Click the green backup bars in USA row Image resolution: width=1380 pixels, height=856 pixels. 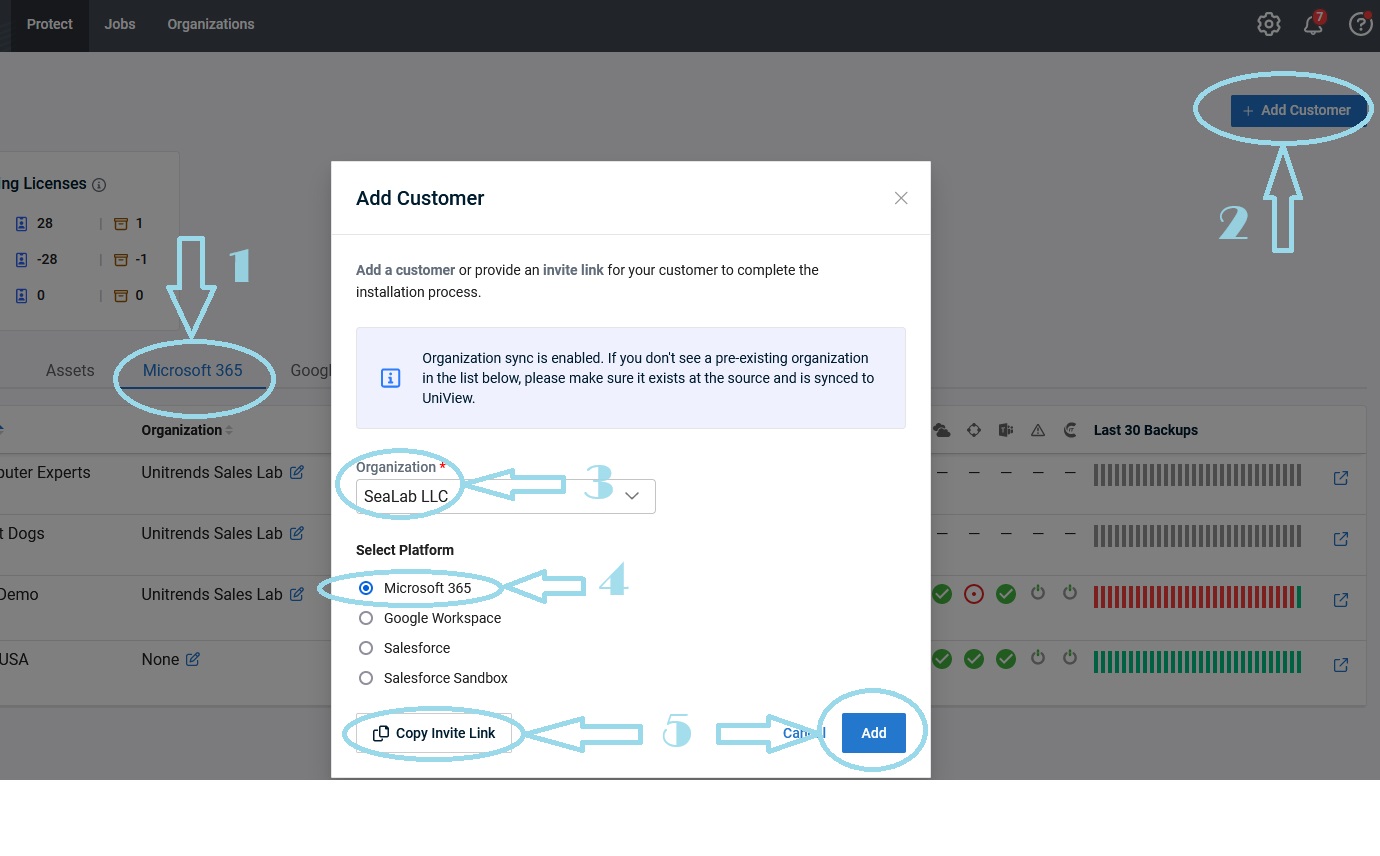click(1197, 662)
